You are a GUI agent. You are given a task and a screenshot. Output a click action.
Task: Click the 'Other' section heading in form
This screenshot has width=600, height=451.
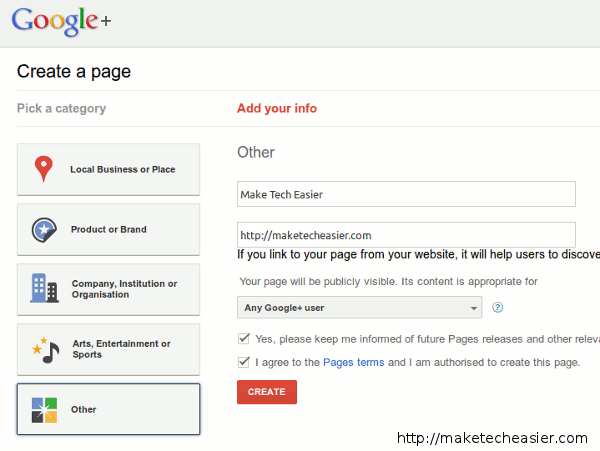click(256, 152)
